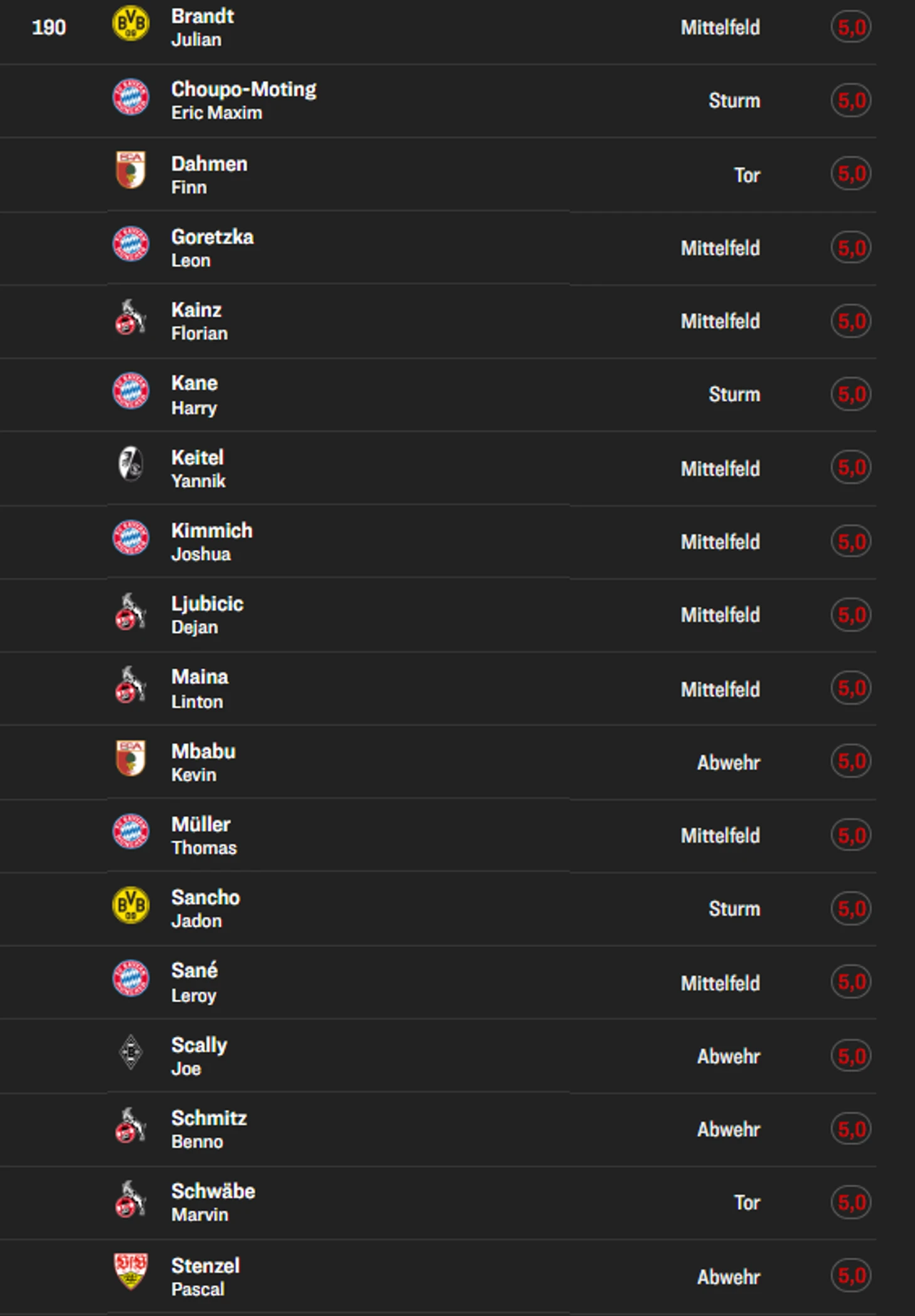
Task: Click the Stuttgart crest beside Pascal Stenzel
Action: pyautogui.click(x=130, y=1272)
